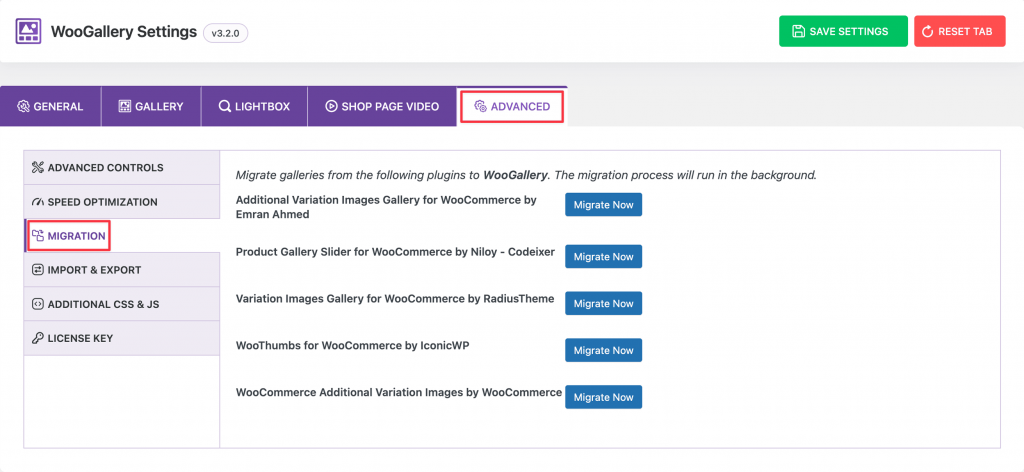Click the Speed Optimization gauge icon
This screenshot has height=472, width=1024.
coord(37,202)
